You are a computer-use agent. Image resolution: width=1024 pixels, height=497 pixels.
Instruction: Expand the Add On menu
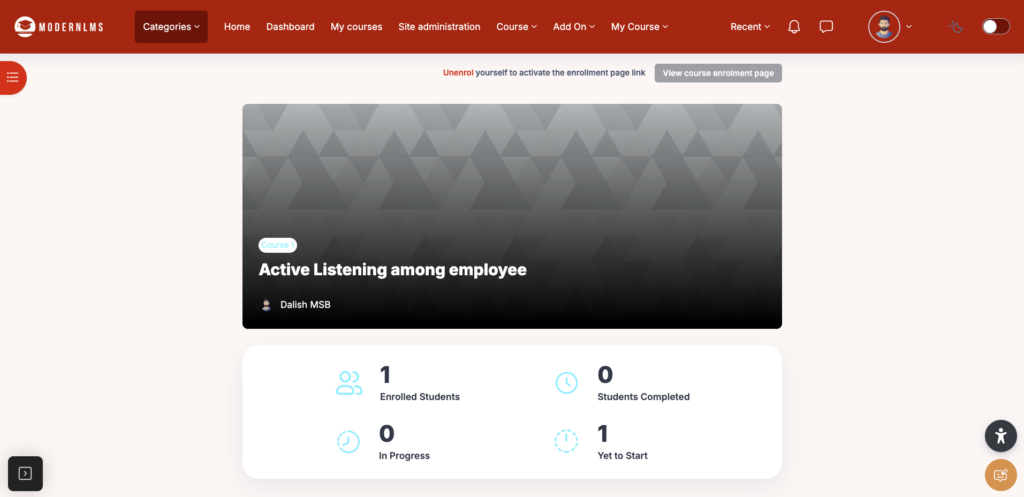click(574, 27)
